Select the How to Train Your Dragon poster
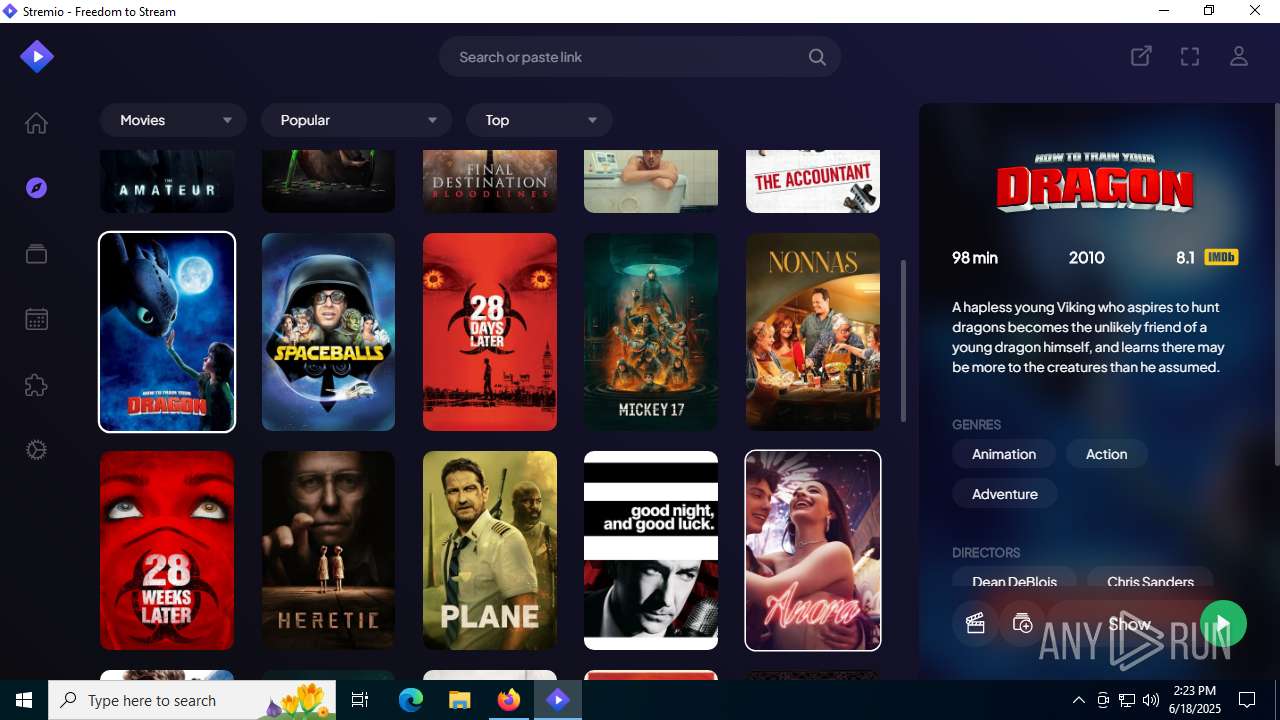Viewport: 1280px width, 720px height. pos(167,332)
